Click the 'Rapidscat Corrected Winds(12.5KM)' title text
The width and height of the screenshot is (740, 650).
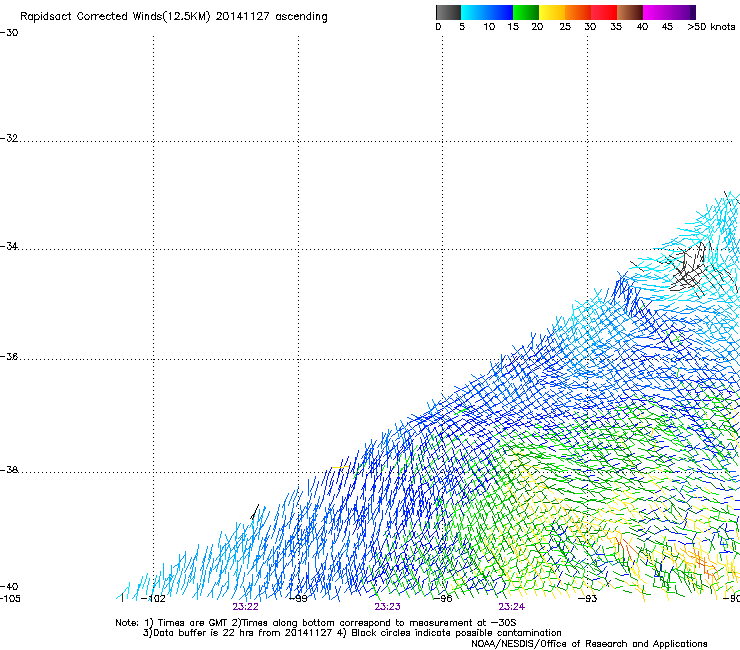(x=115, y=17)
